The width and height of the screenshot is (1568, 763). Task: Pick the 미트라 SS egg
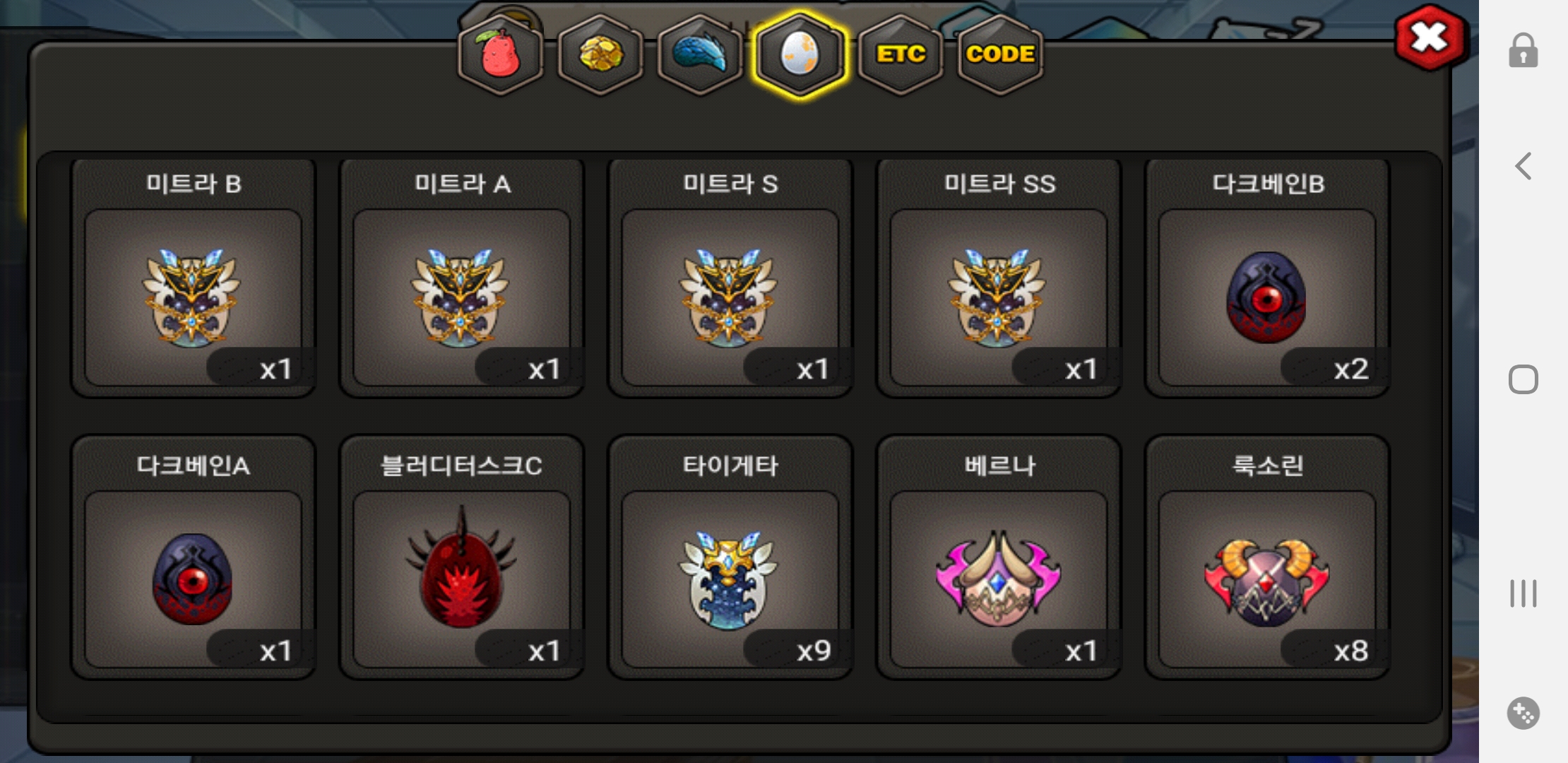tap(998, 278)
